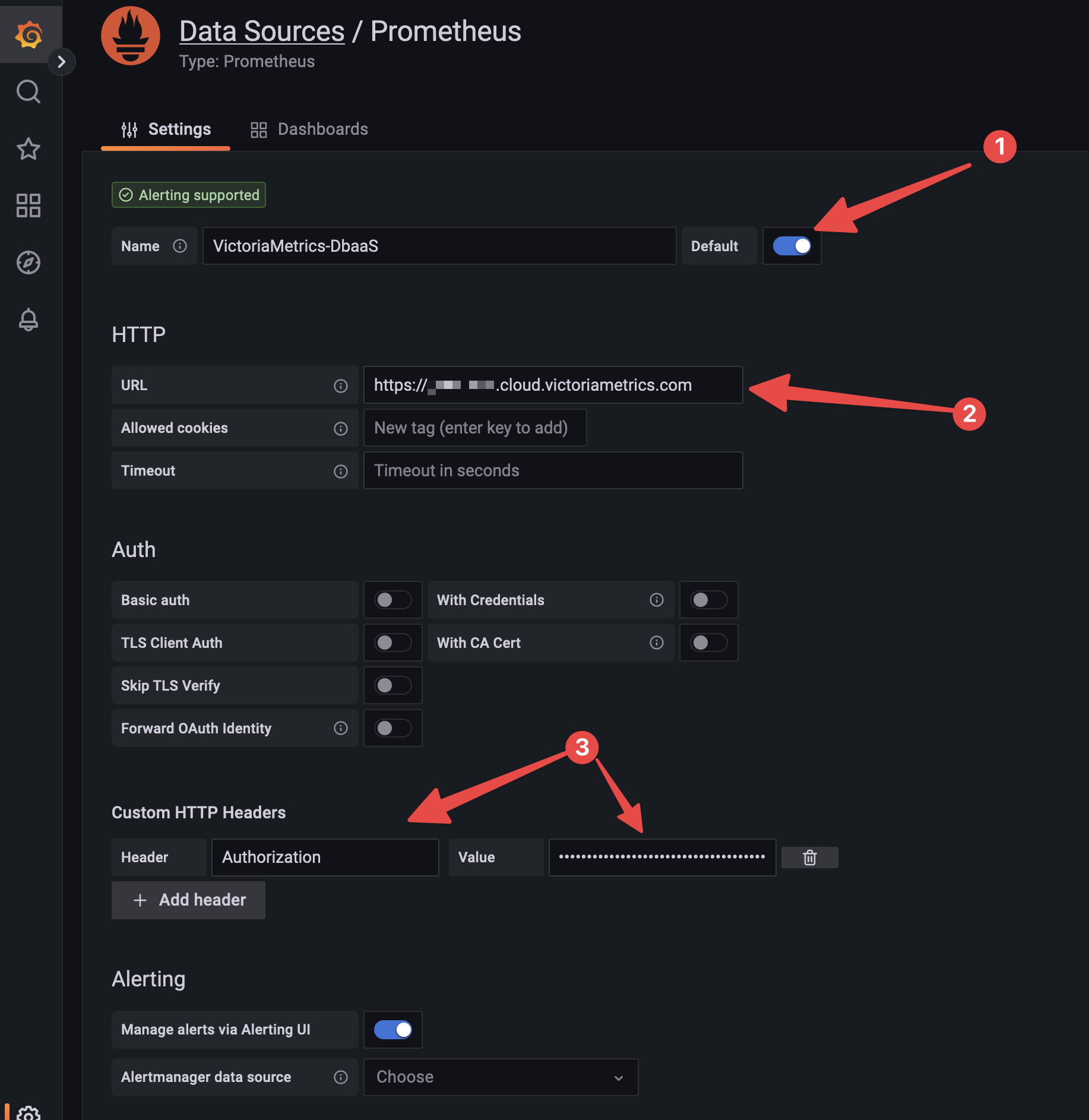Switch to the Settings tab
This screenshot has height=1120, width=1089.
tap(166, 129)
